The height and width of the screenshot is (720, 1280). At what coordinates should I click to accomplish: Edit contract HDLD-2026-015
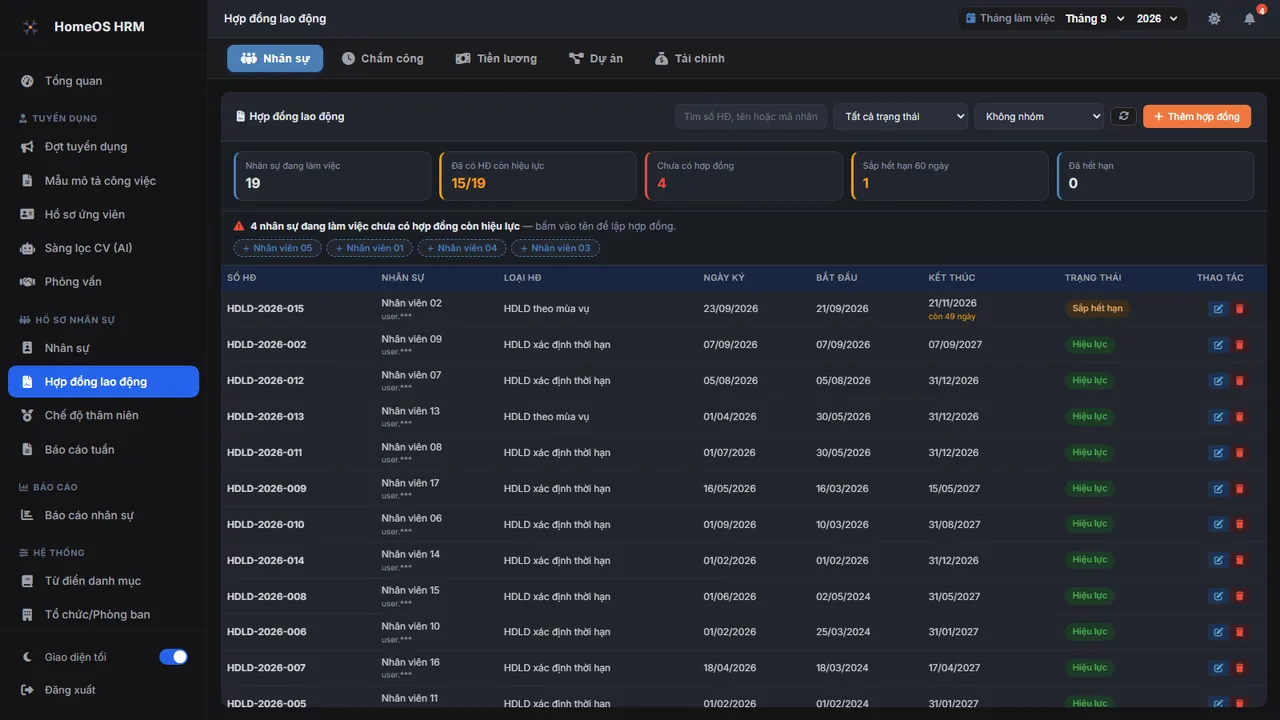coord(1218,309)
